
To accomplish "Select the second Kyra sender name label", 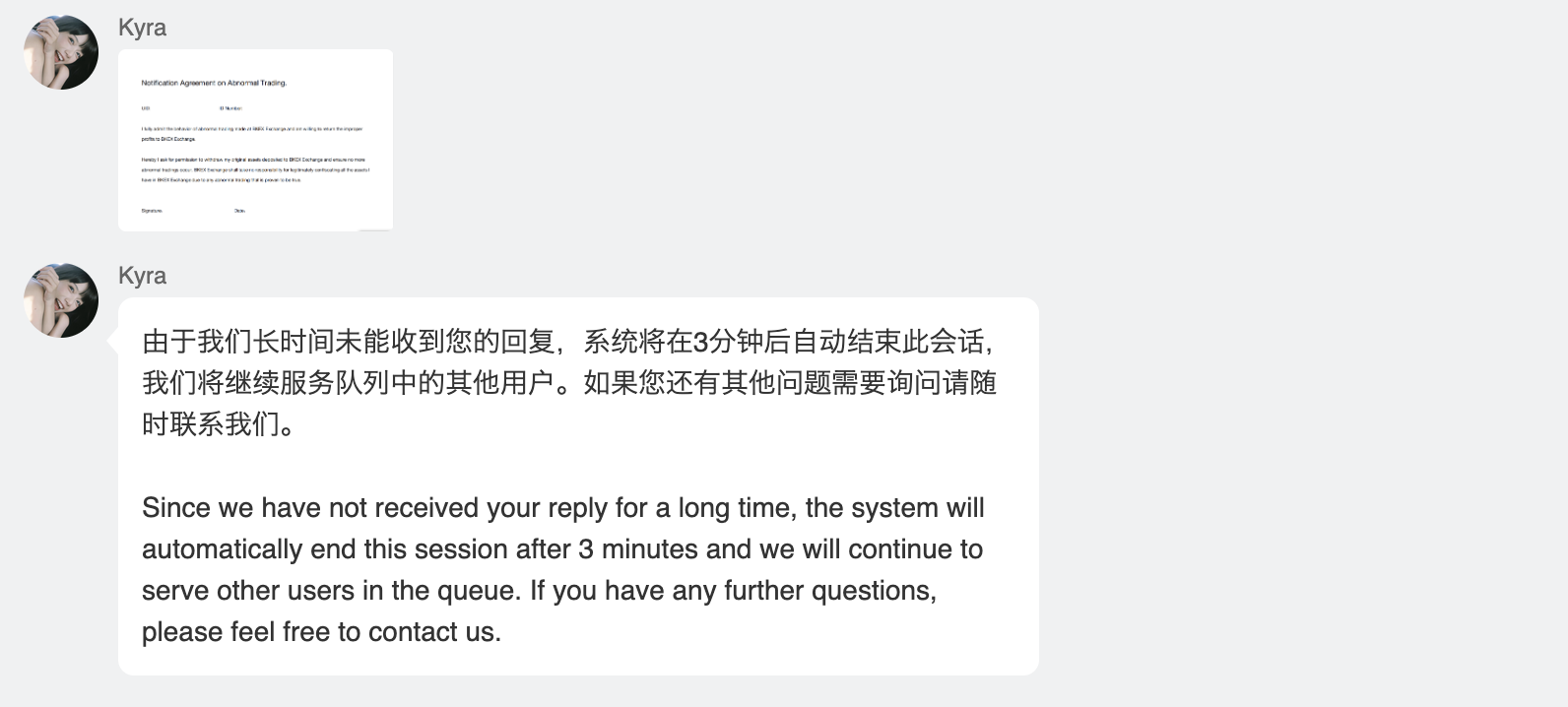I will click(x=142, y=277).
